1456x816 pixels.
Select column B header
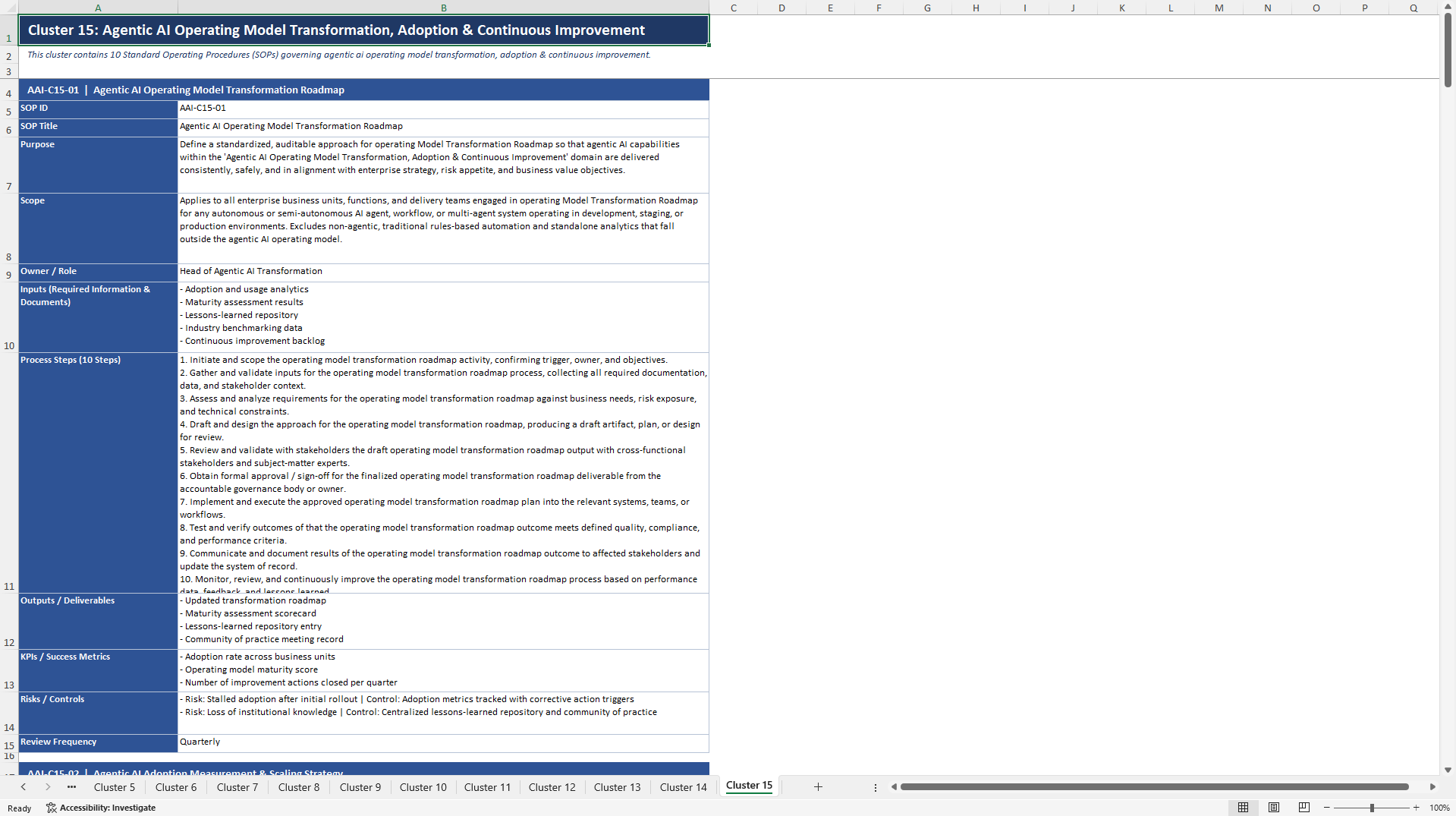click(444, 8)
